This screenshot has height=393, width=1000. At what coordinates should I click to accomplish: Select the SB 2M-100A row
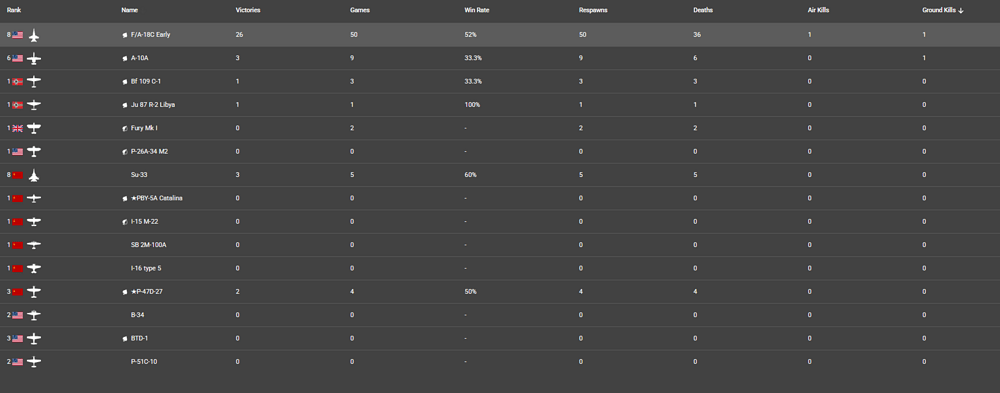click(x=500, y=245)
